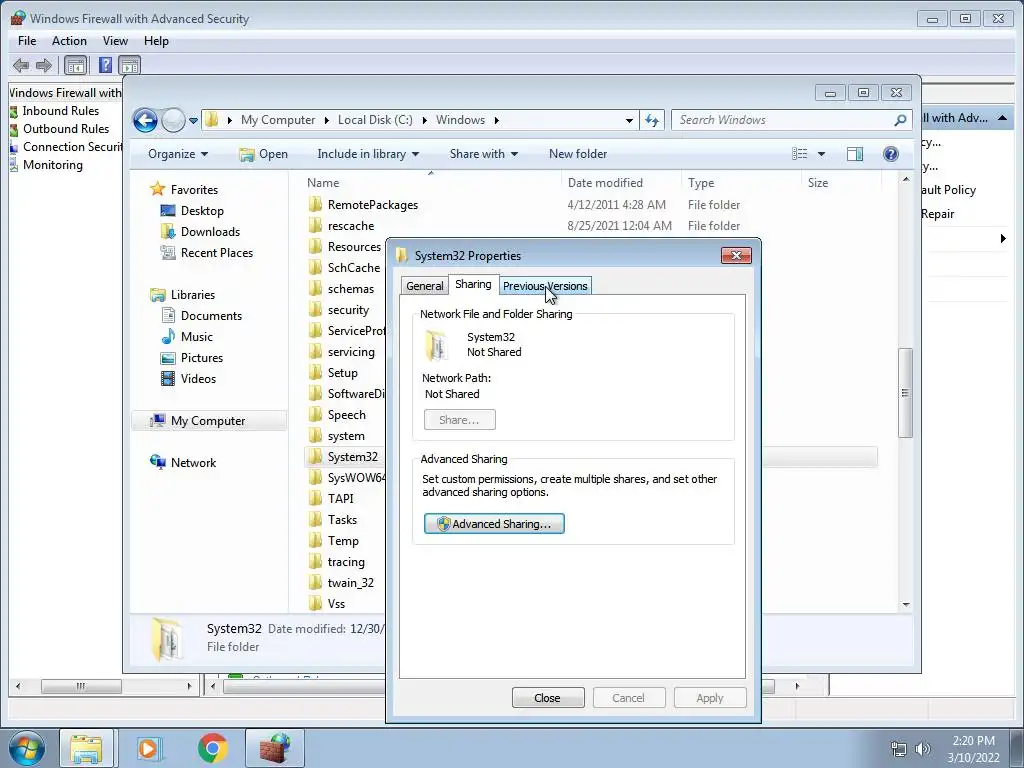Expand the breadcrumb arrow after My Computer
This screenshot has height=768, width=1024.
327,120
